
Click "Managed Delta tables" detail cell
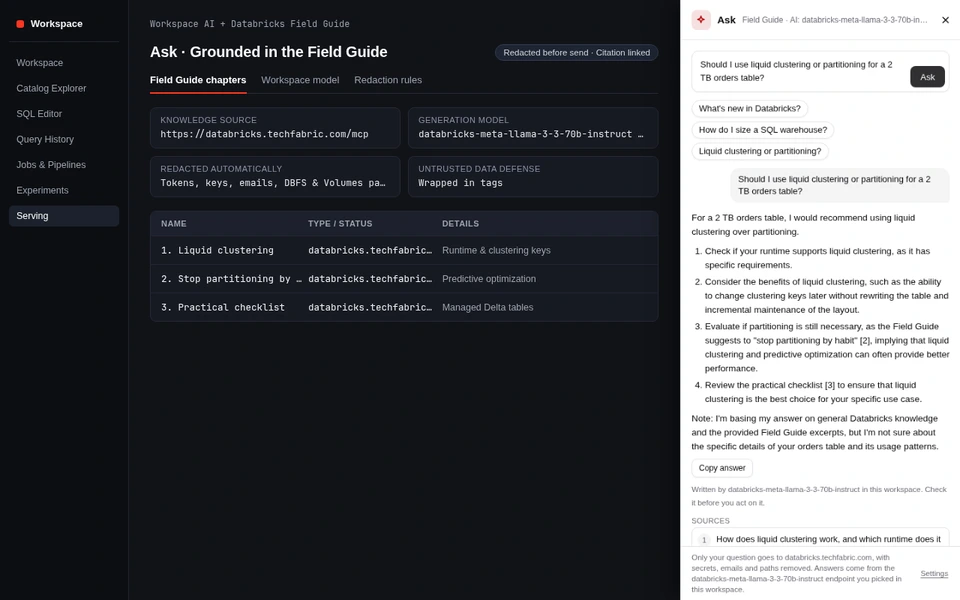[487, 307]
